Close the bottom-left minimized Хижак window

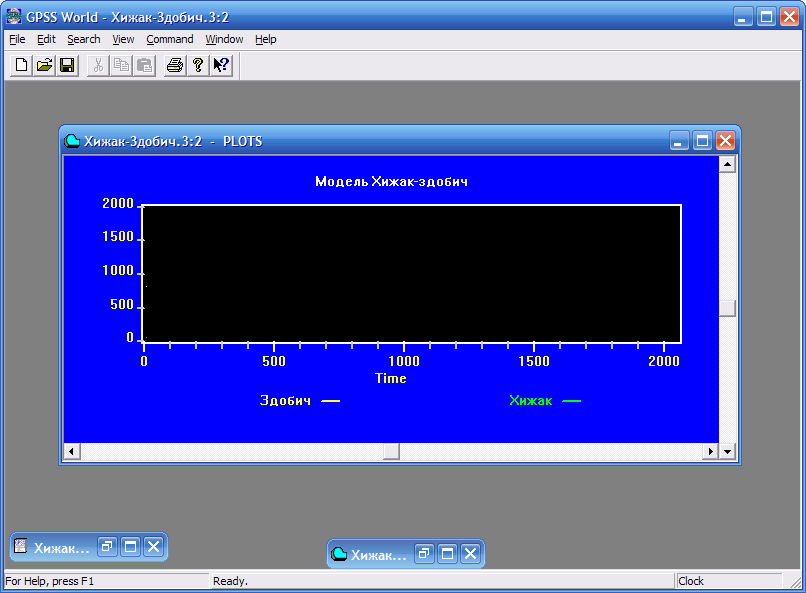(x=154, y=546)
